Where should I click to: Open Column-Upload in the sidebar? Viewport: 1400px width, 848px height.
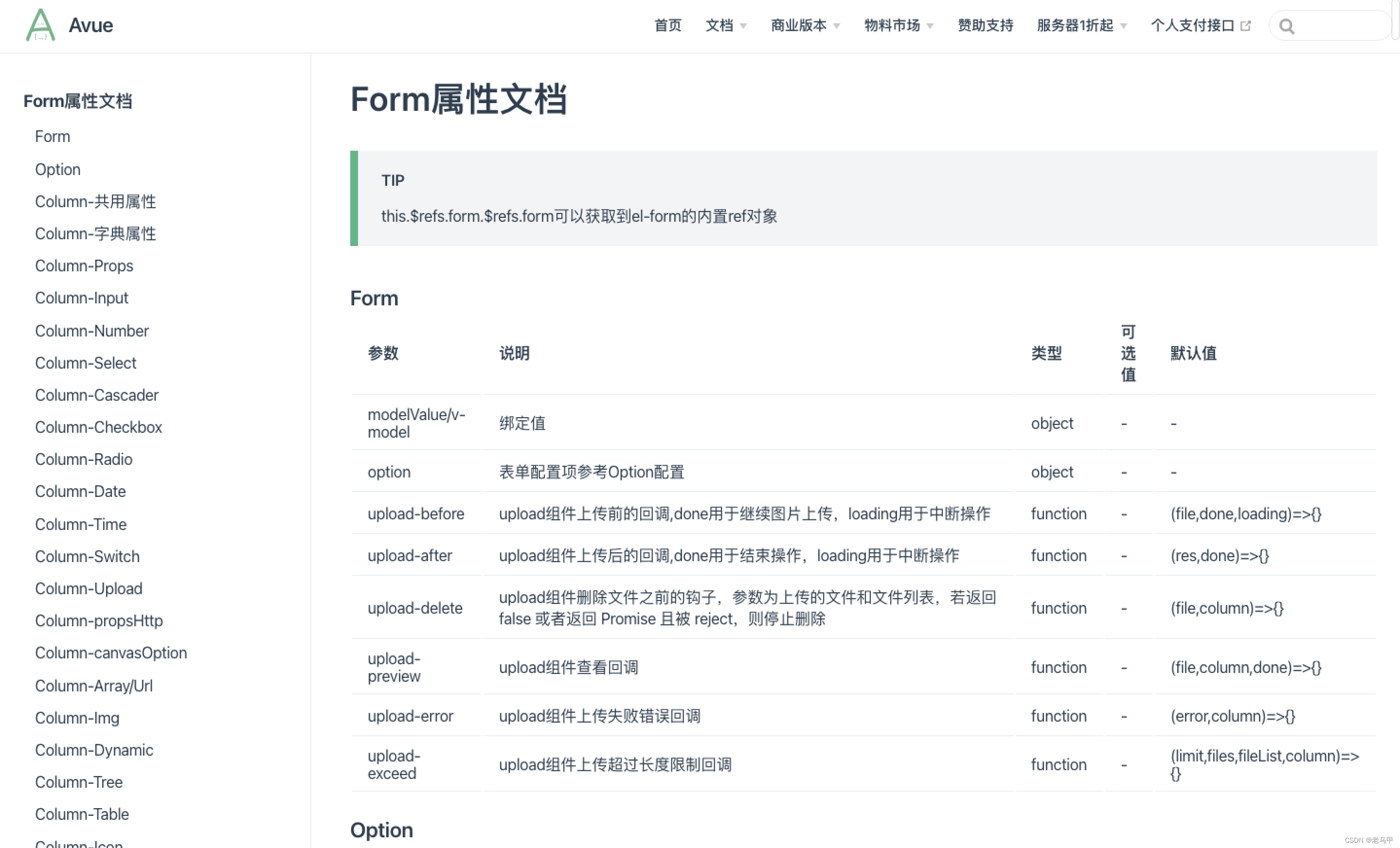pyautogui.click(x=88, y=588)
